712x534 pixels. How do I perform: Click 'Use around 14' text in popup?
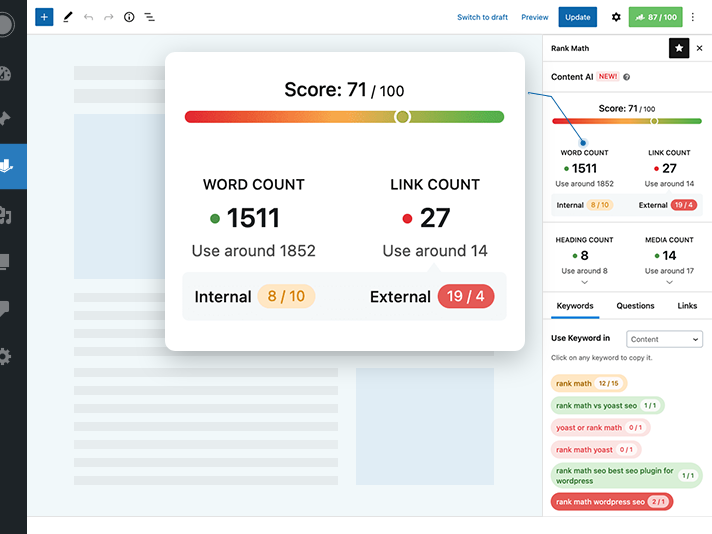[x=435, y=251]
